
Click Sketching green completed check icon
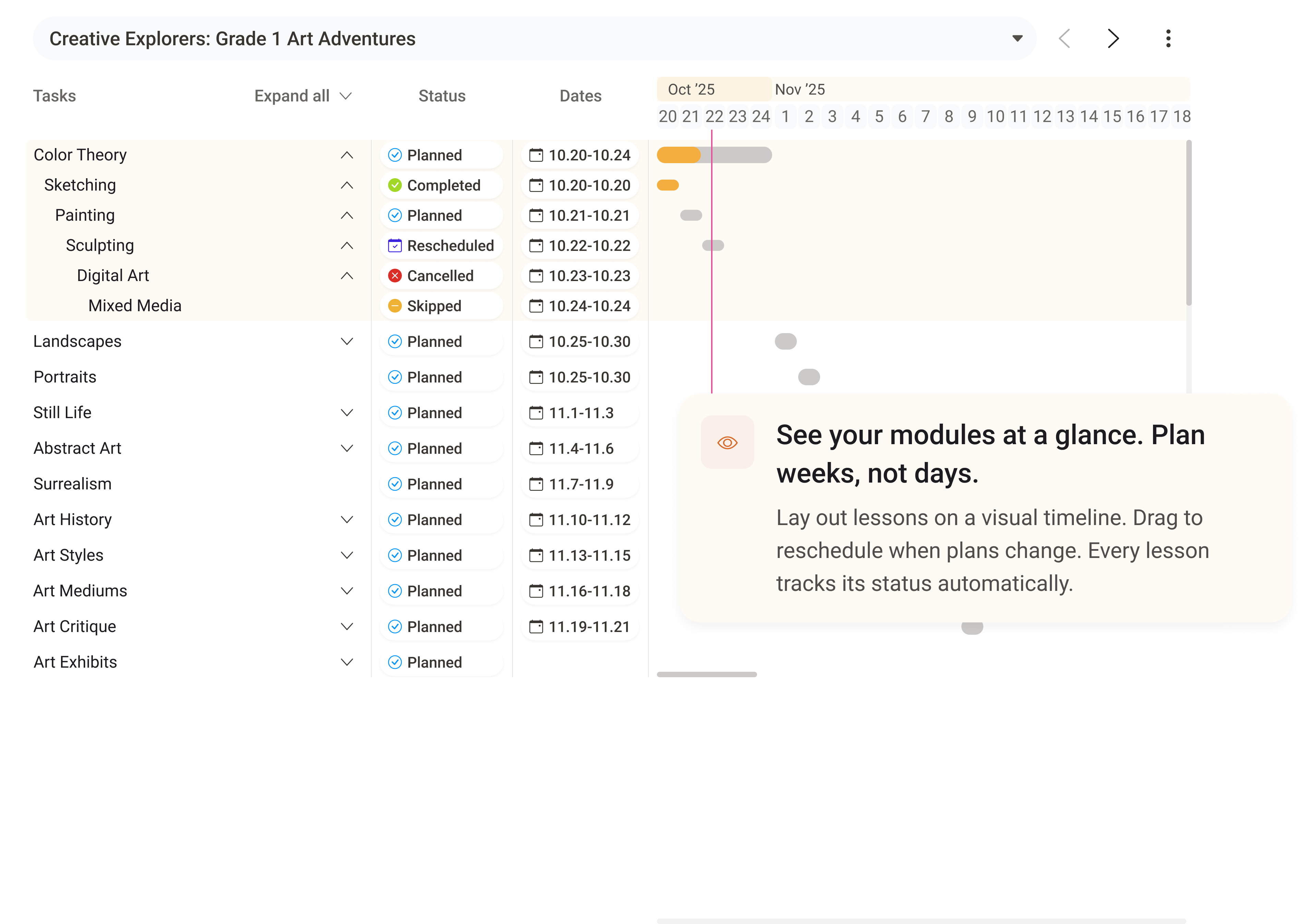(395, 185)
